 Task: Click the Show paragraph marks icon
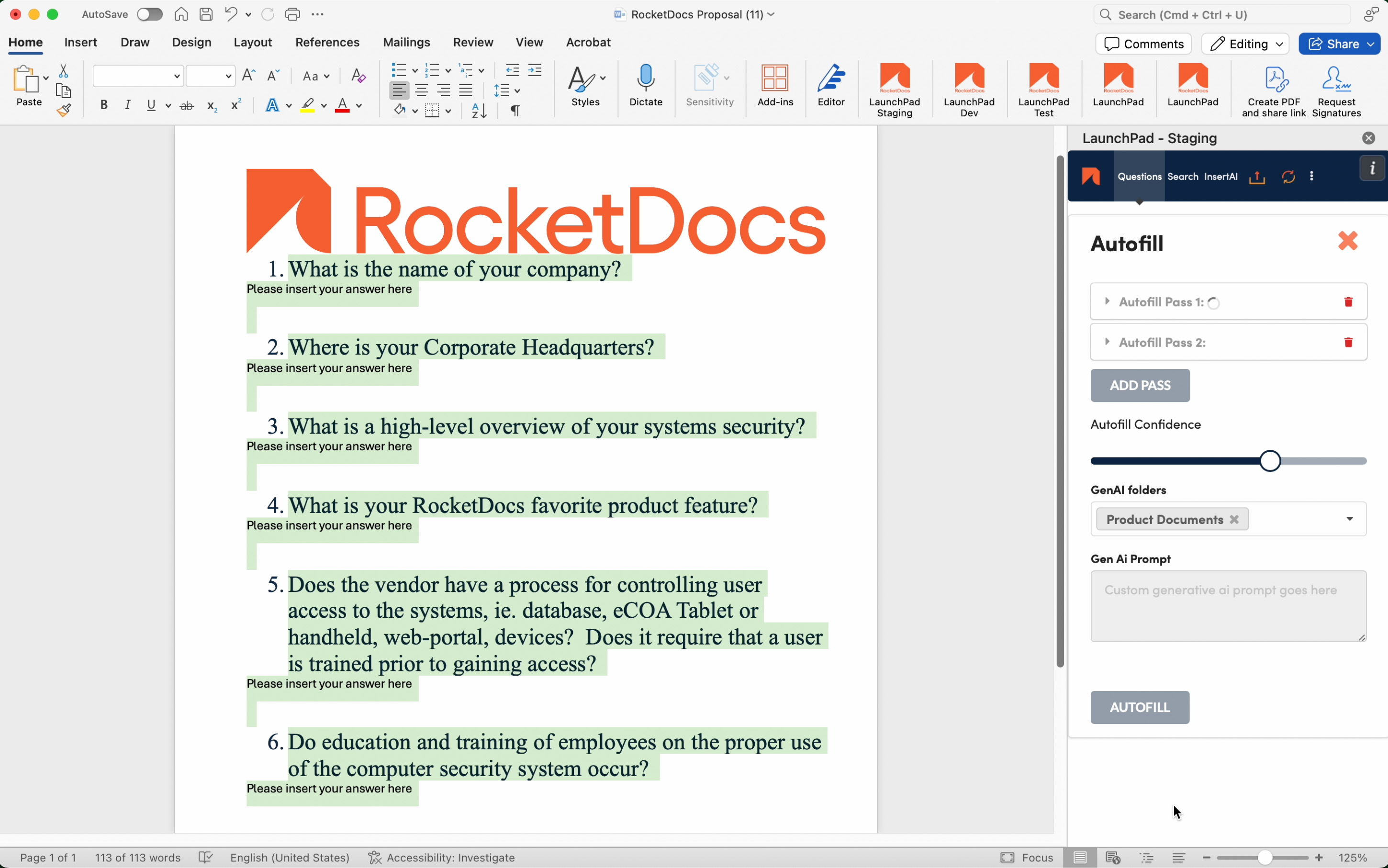[515, 110]
